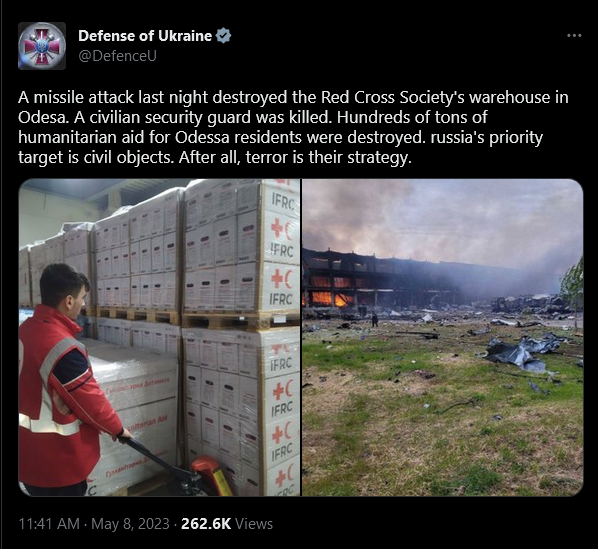Click the word Odesa in tweet text

(x=42, y=117)
